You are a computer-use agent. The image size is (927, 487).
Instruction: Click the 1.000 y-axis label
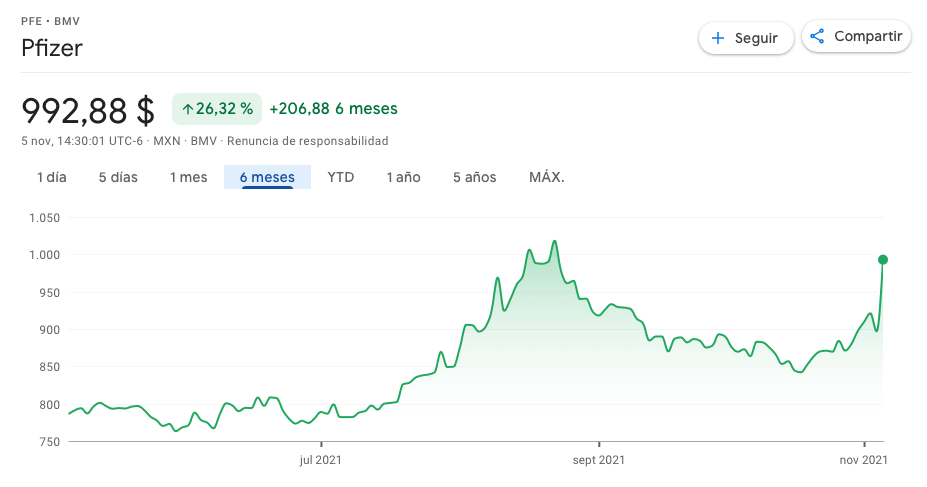coord(45,255)
